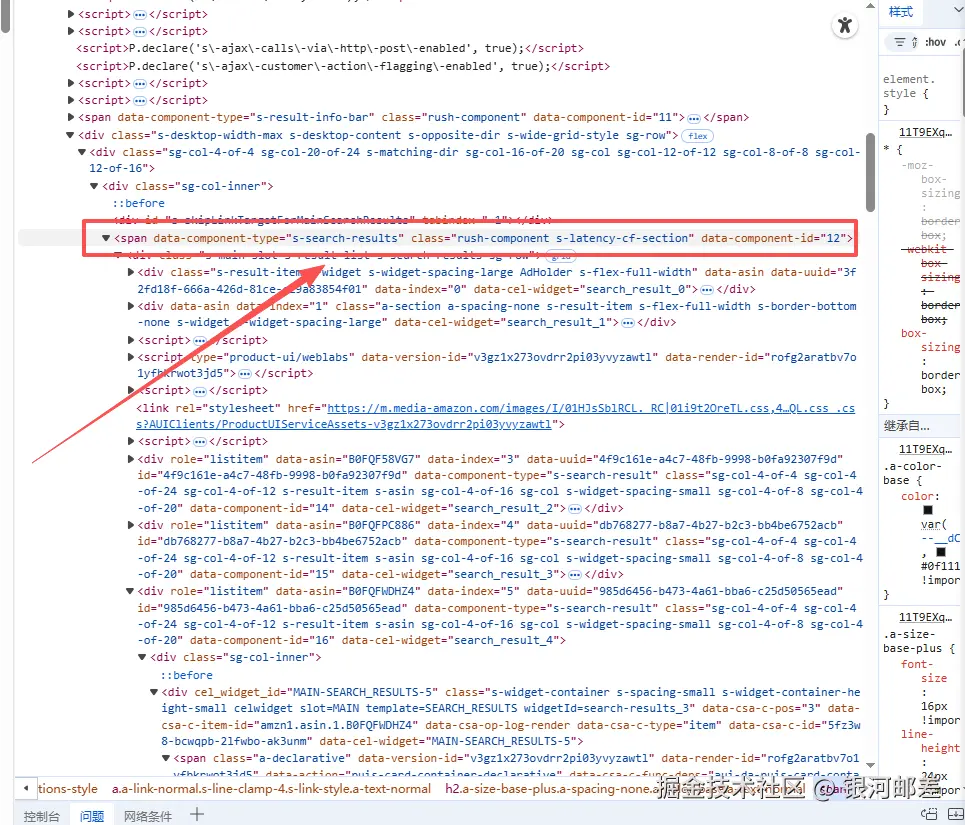Click the ellipsis in the s-result-info-bar span
Viewport: 965px width, 825px height.
[x=694, y=118]
